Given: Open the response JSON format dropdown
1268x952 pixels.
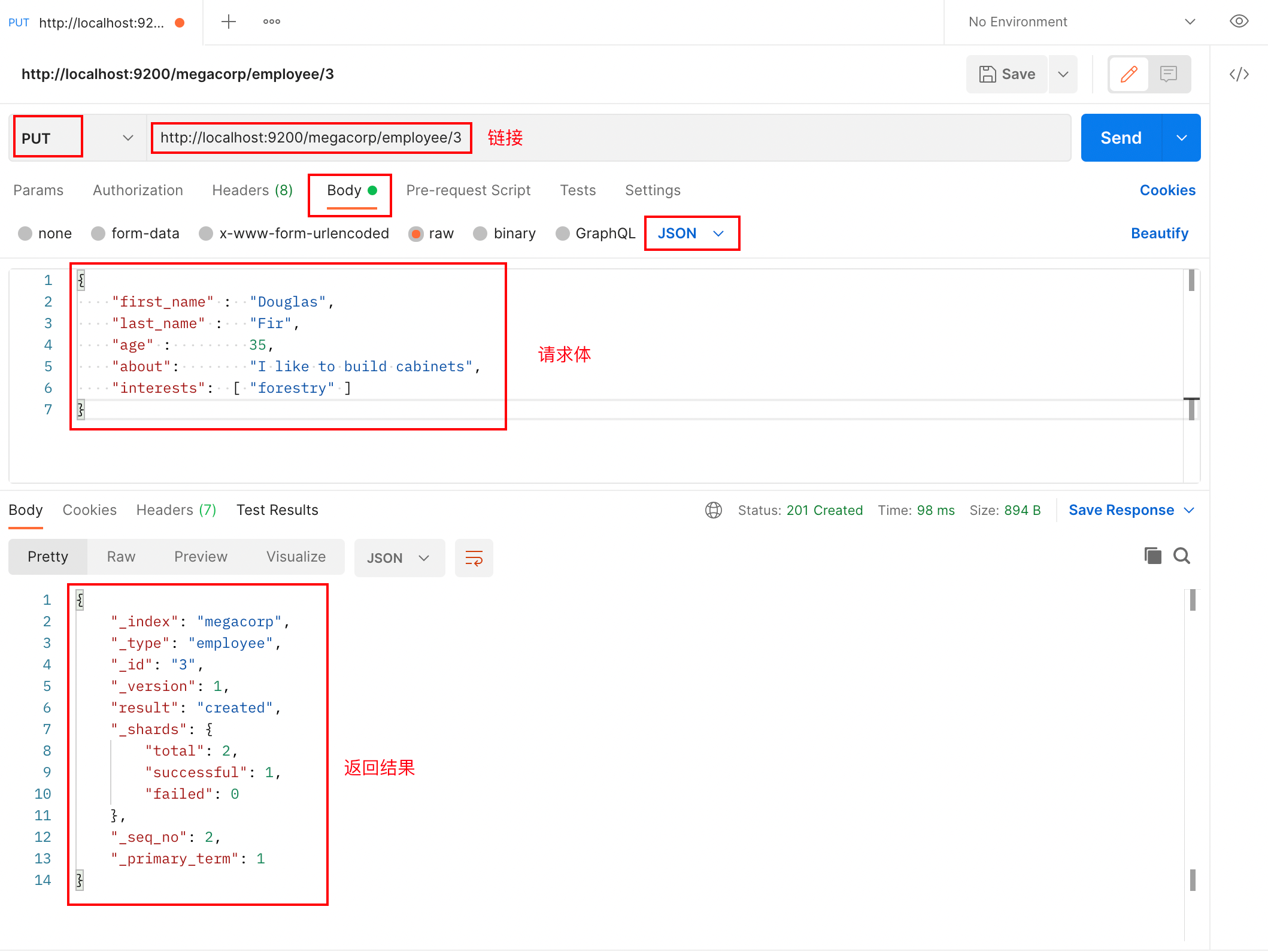Looking at the screenshot, I should [399, 558].
